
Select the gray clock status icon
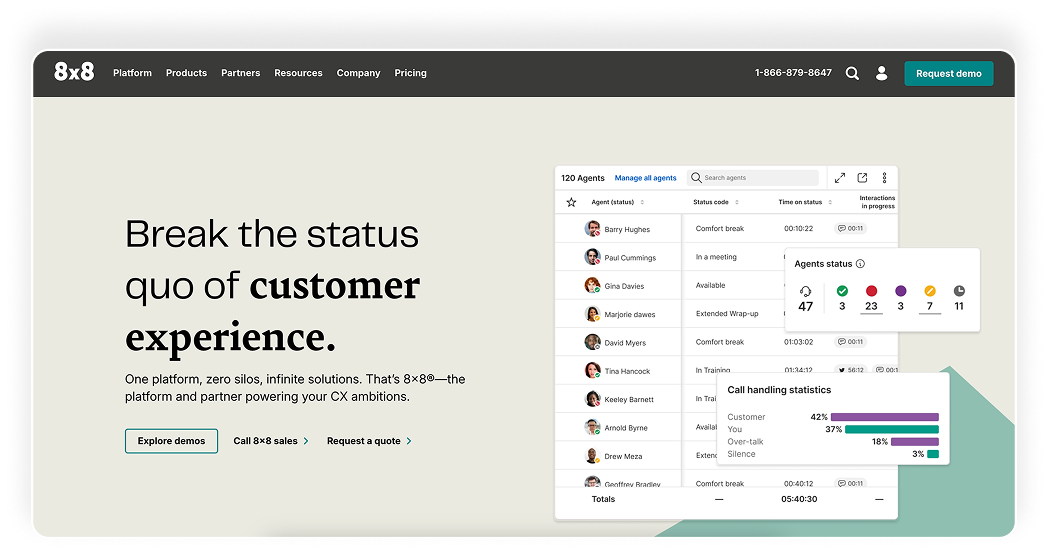pos(959,291)
